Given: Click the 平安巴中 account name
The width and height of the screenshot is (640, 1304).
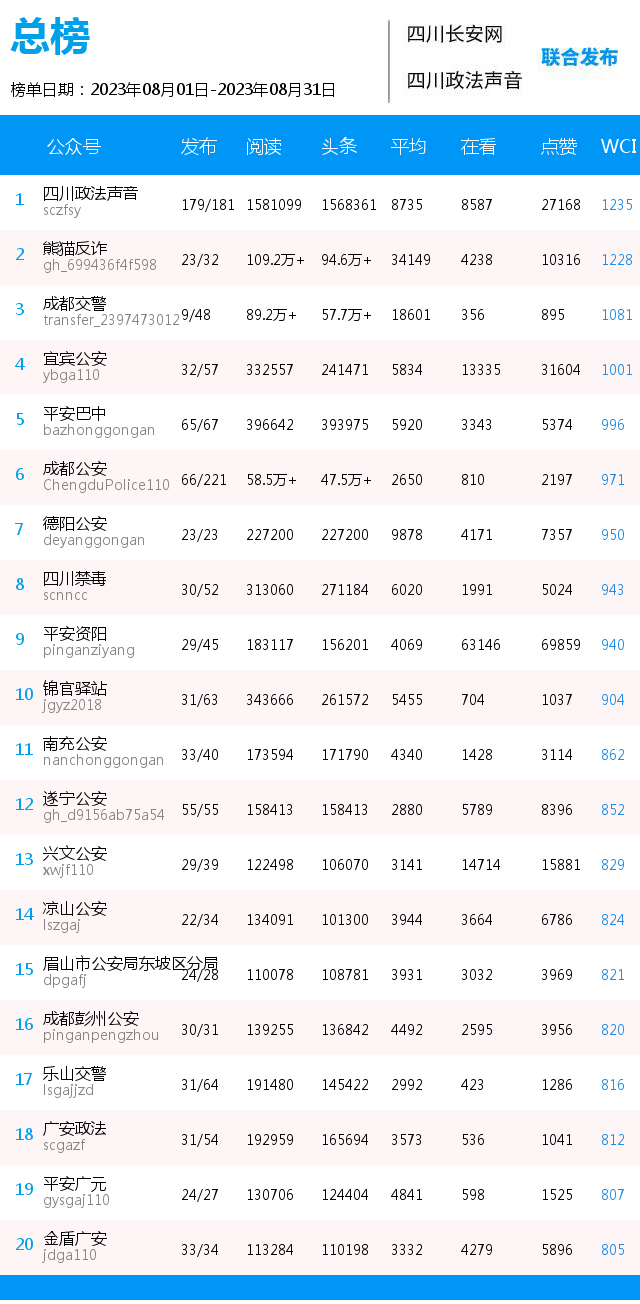Looking at the screenshot, I should click(74, 413).
